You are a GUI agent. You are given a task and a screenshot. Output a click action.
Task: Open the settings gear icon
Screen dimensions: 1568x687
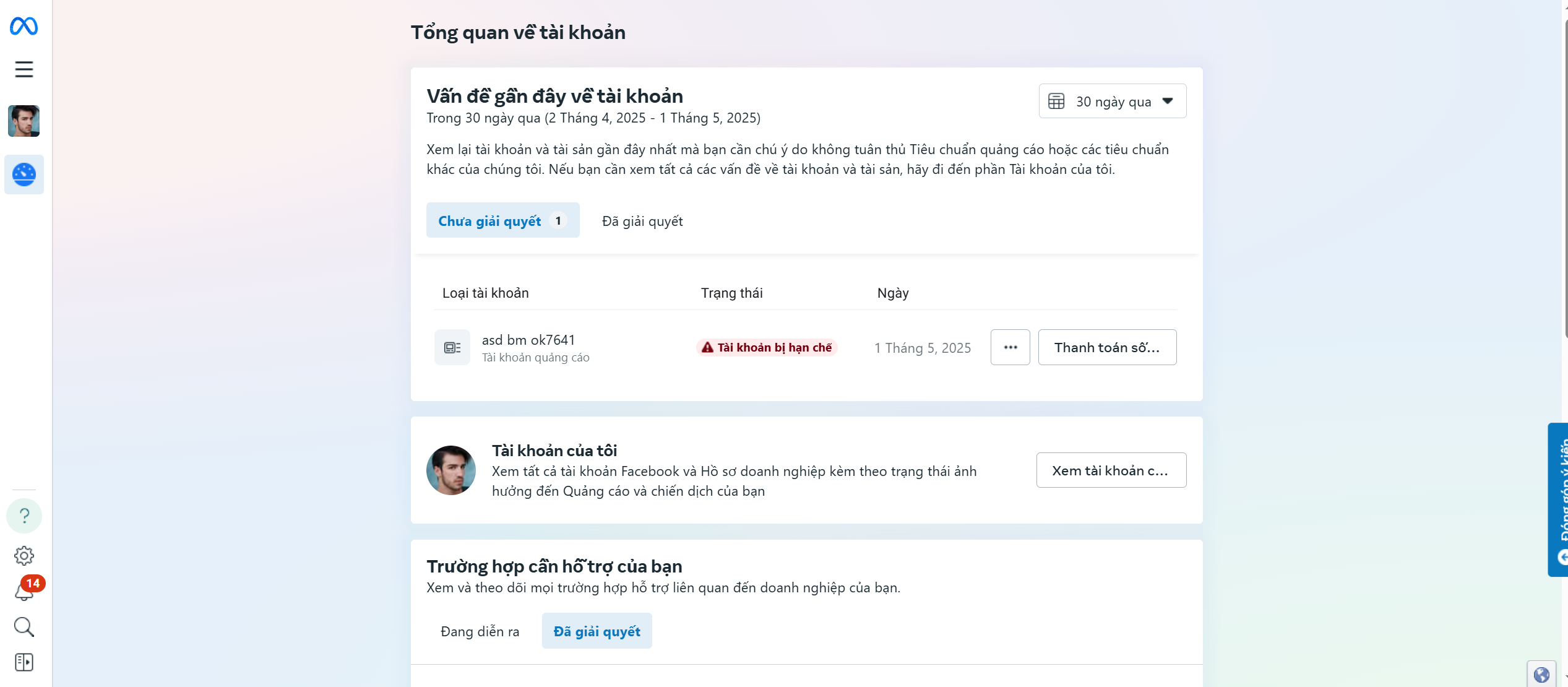24,555
